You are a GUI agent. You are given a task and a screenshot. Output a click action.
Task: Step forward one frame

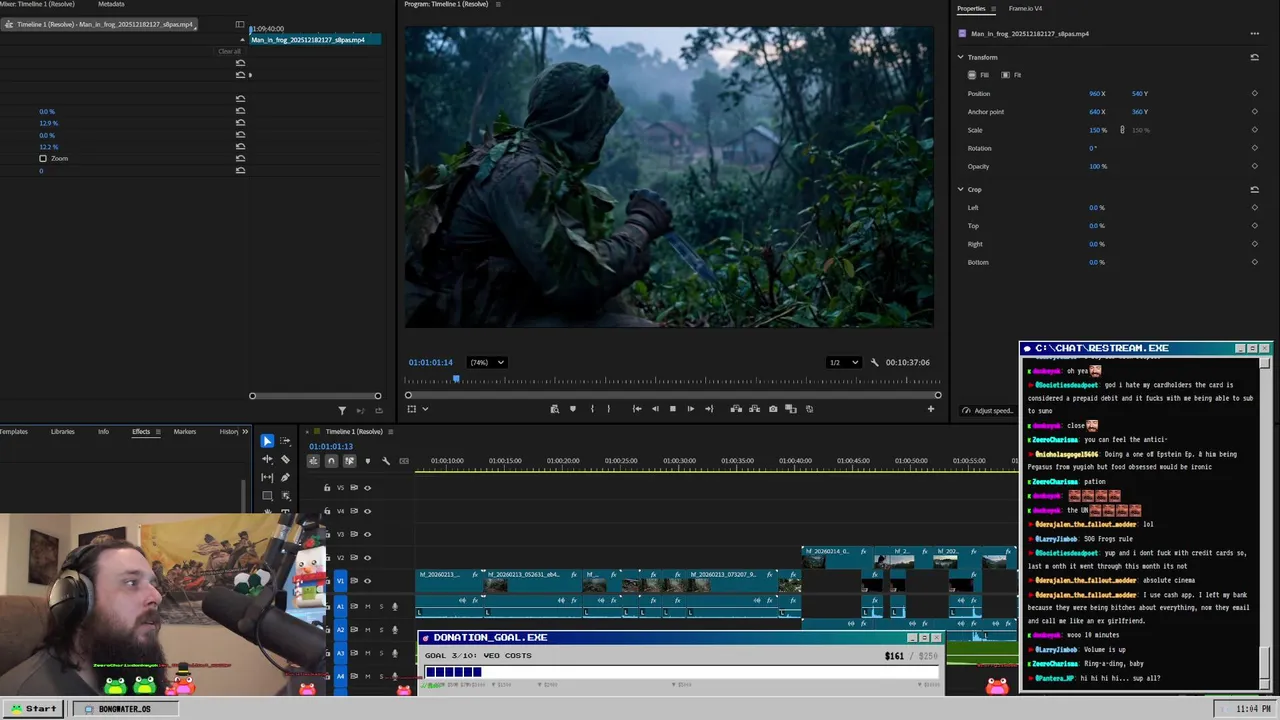[690, 409]
